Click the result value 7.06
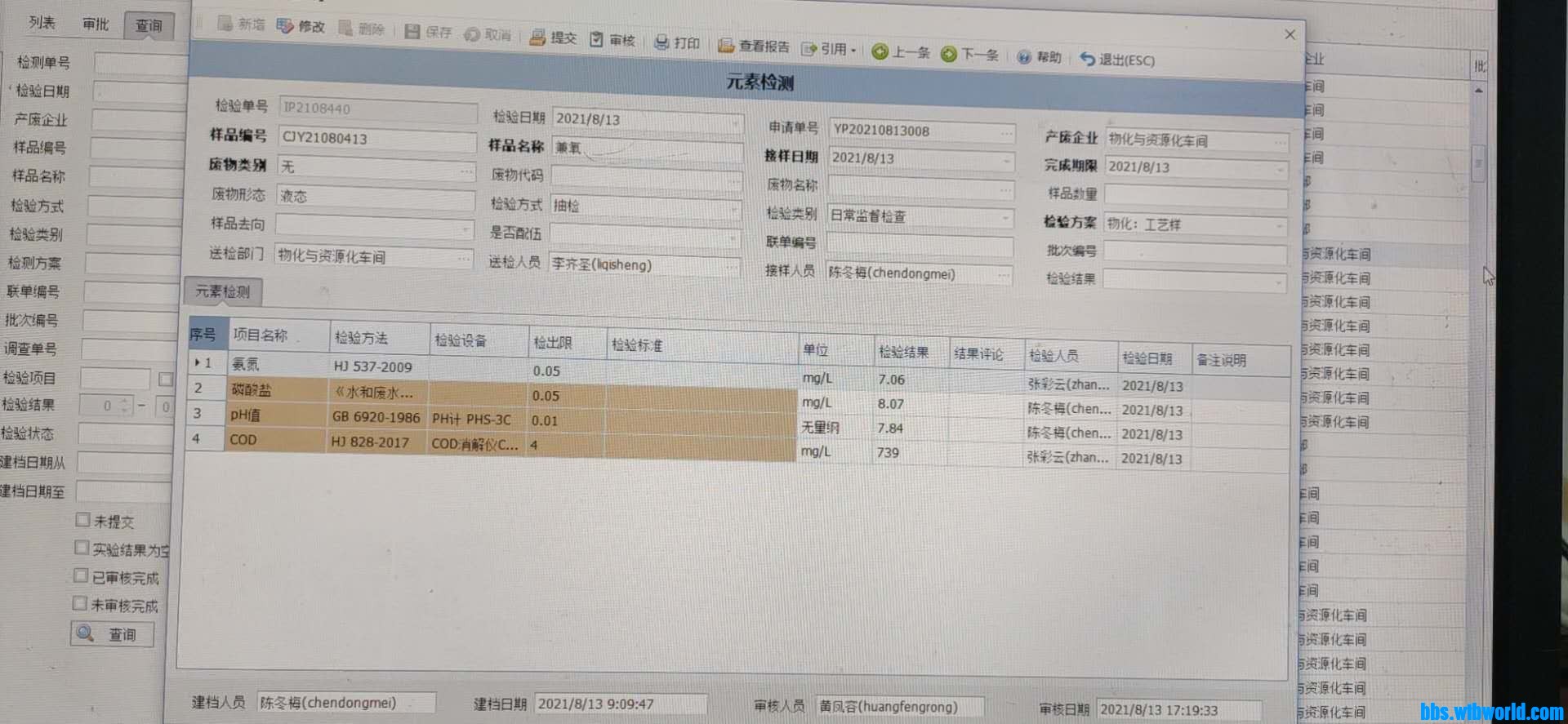 coord(891,380)
